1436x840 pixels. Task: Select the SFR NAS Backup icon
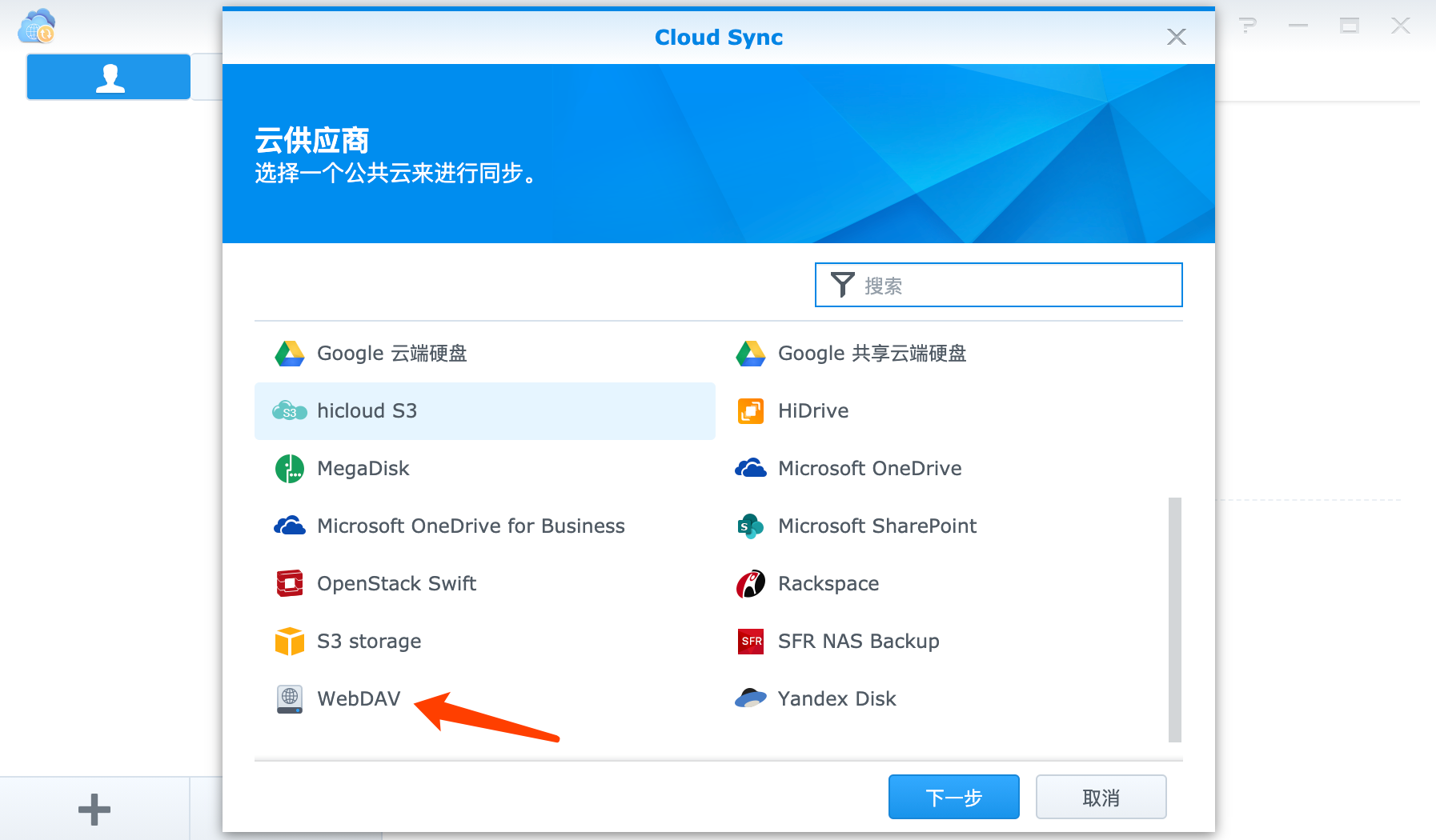tap(750, 641)
